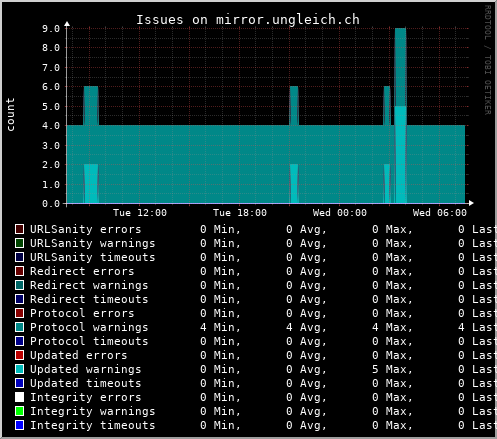This screenshot has width=497, height=439.
Task: Click the tallest spike reaching nine issues
Action: click(x=400, y=67)
